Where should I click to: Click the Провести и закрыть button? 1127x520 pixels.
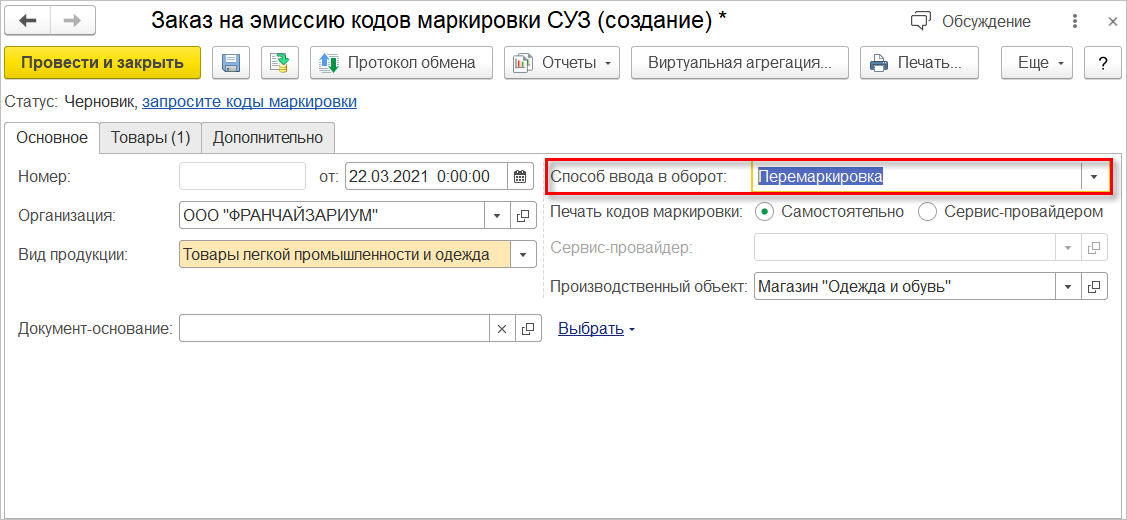tap(102, 63)
